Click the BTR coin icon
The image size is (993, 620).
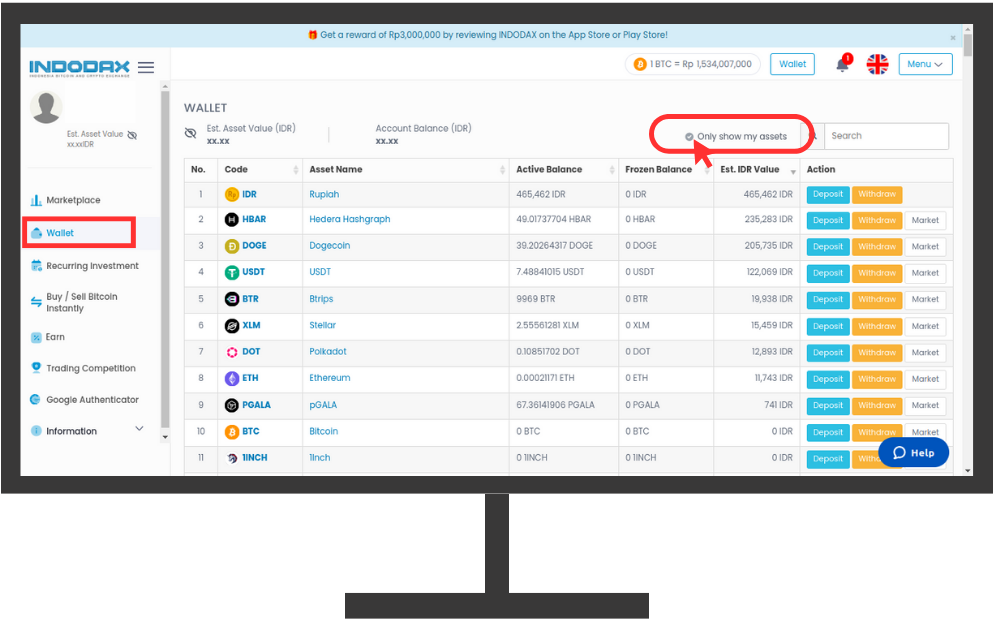(x=232, y=299)
